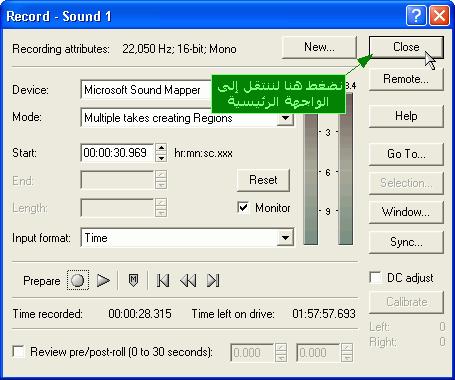
Task: Close the dialog with the red X button
Action: 439,16
